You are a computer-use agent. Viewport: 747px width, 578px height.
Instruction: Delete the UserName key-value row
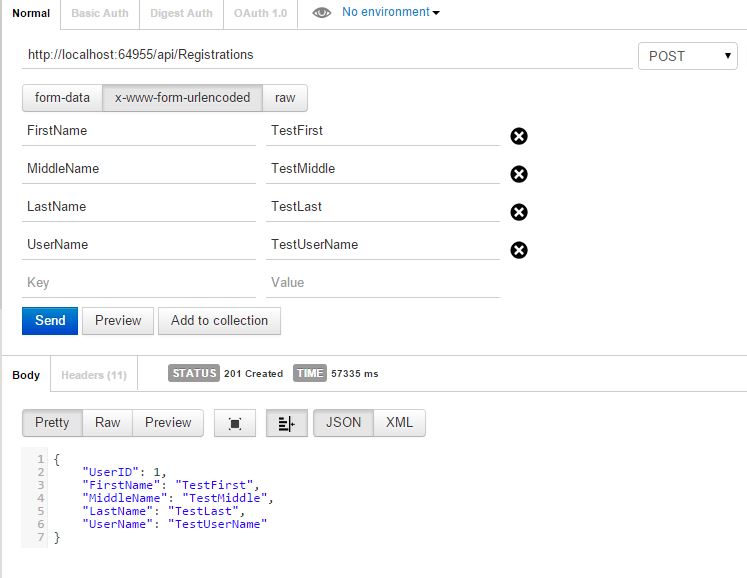[x=519, y=250]
